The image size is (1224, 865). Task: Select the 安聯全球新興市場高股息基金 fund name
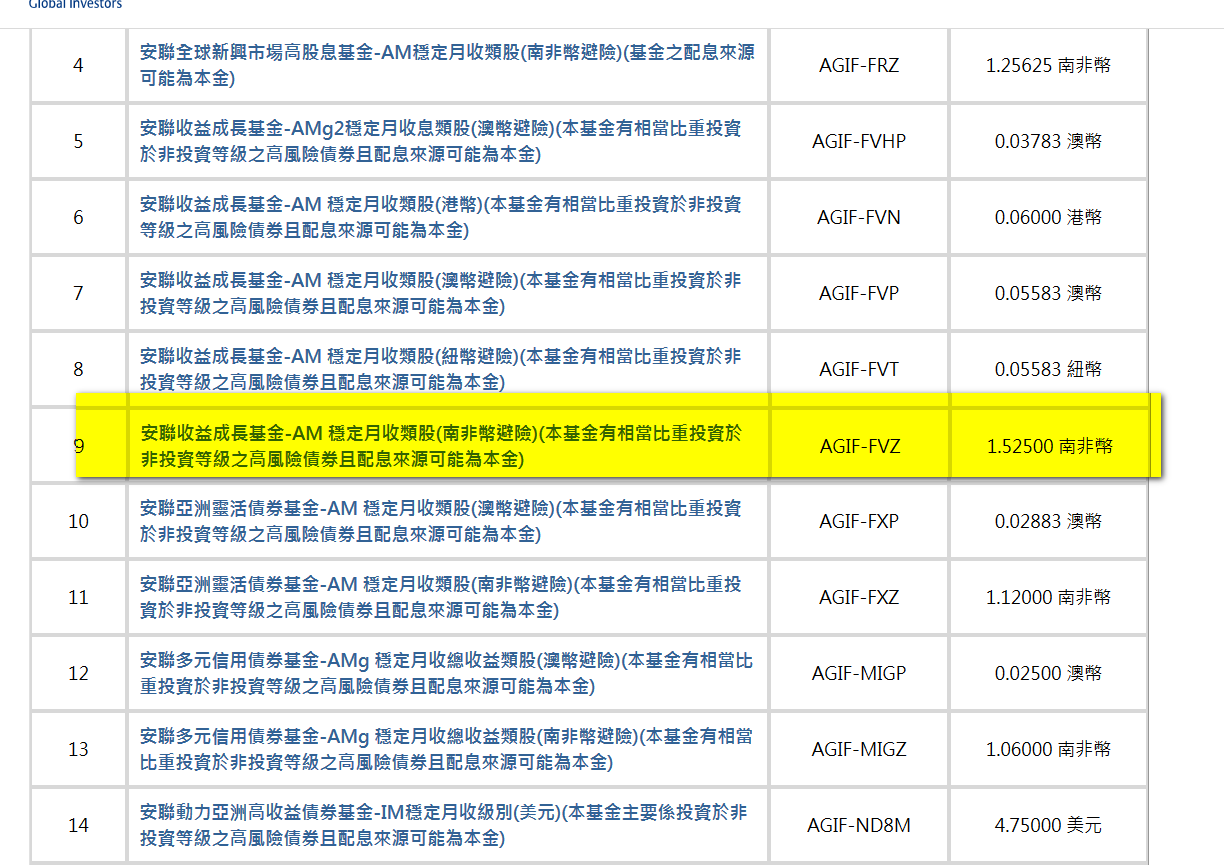448,65
